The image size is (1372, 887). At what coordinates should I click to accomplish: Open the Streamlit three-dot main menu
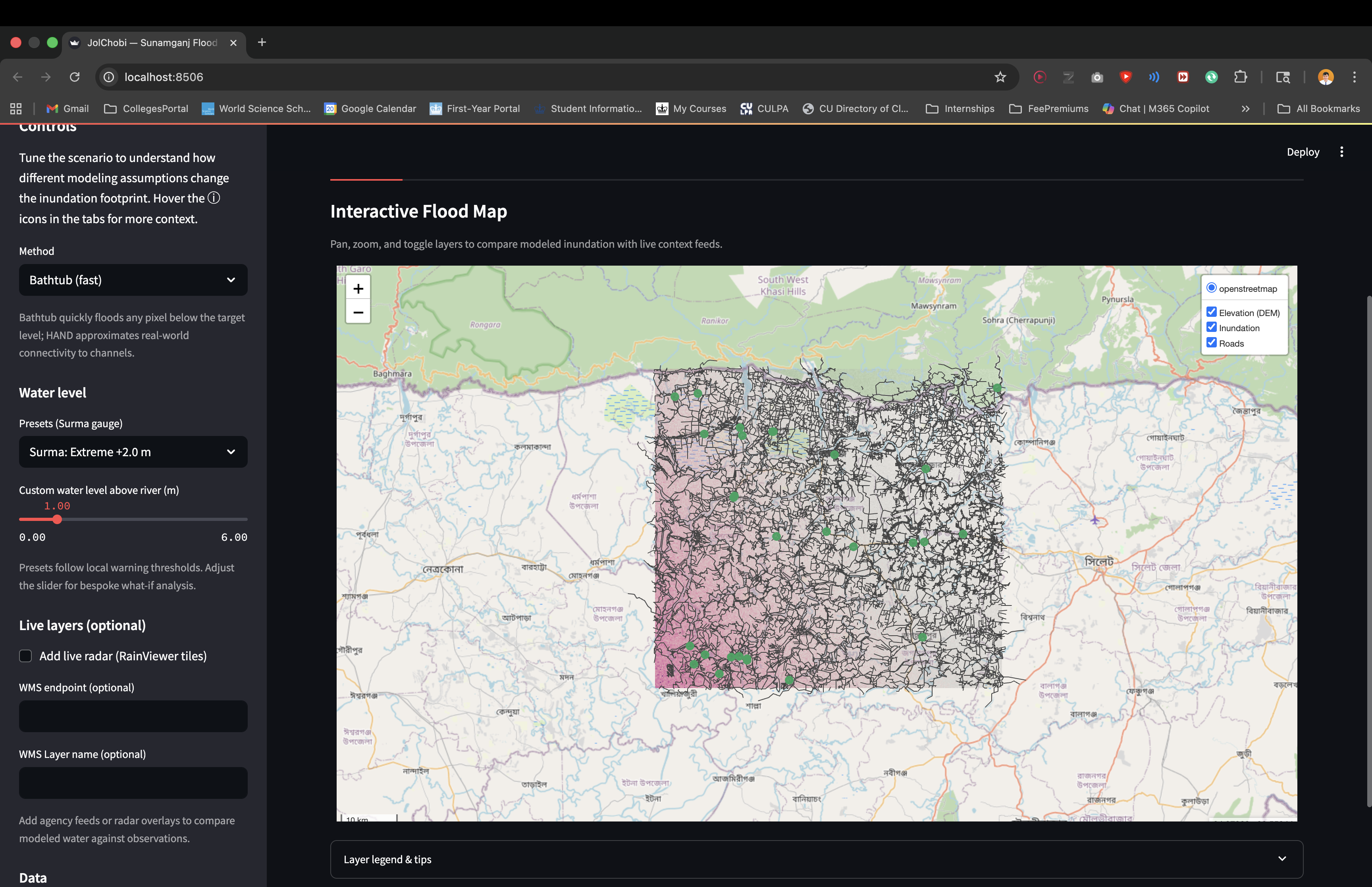(1341, 152)
